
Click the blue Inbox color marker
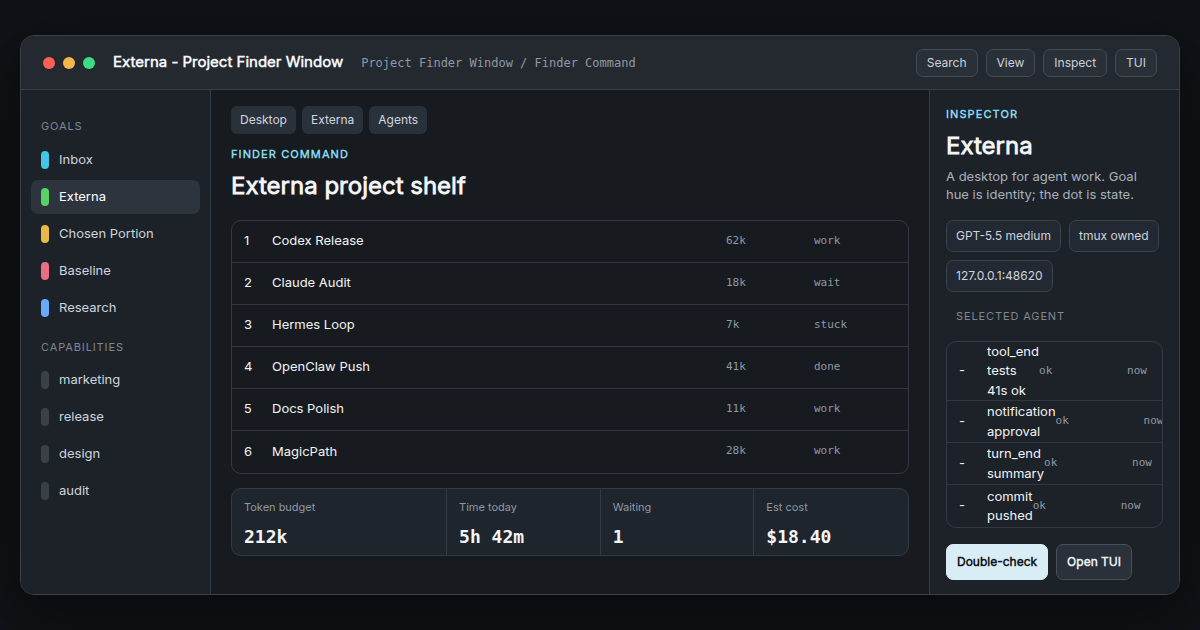[45, 160]
